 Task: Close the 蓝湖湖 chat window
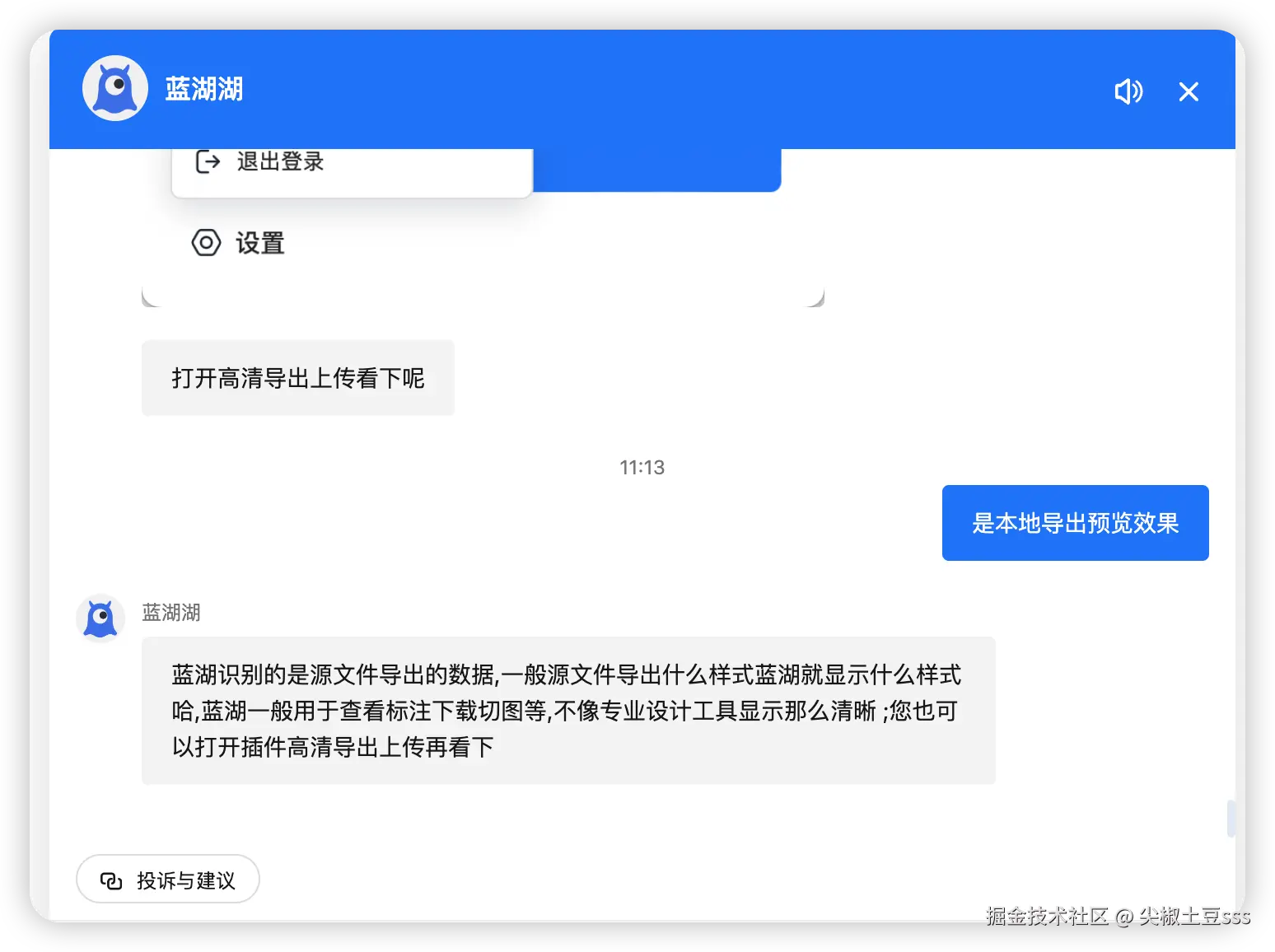click(x=1188, y=91)
